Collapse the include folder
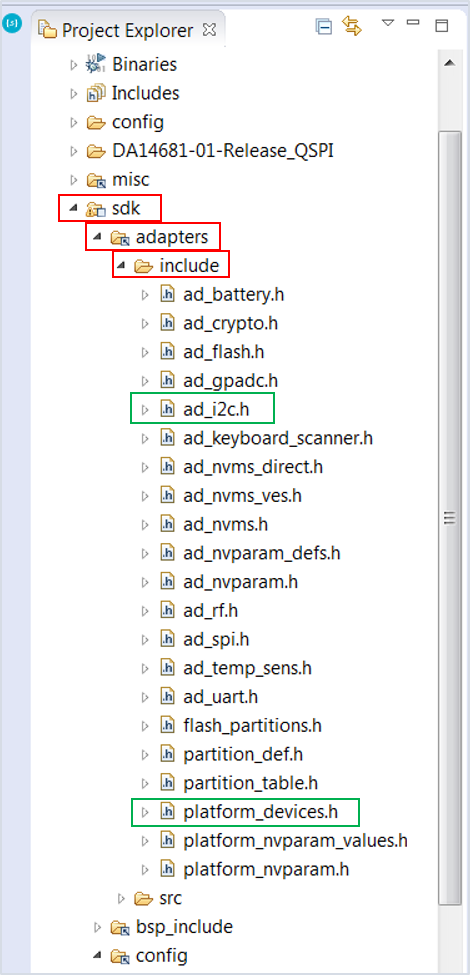Viewport: 470px width, 975px height. click(122, 267)
